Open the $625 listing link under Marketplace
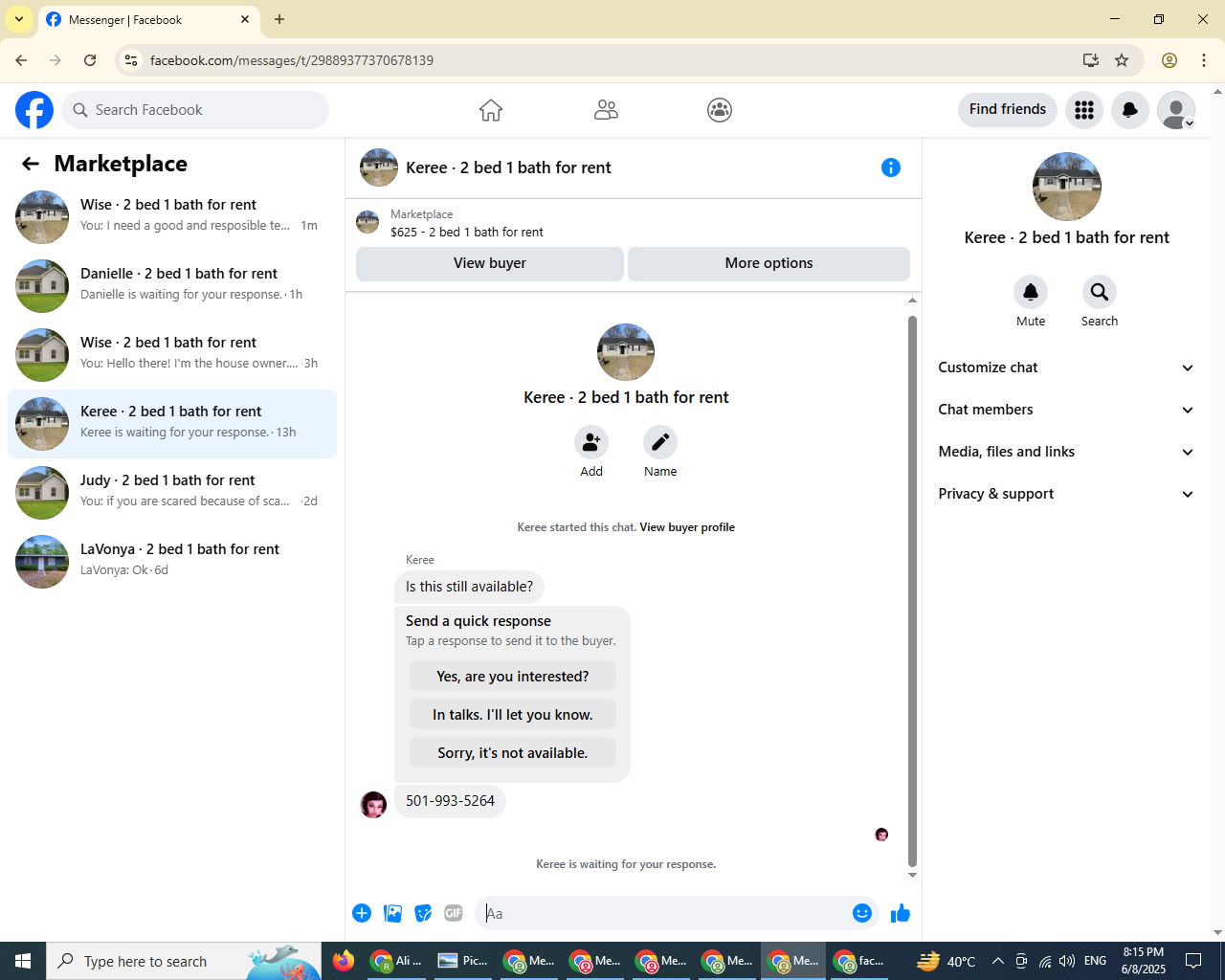The image size is (1225, 980). tap(467, 233)
